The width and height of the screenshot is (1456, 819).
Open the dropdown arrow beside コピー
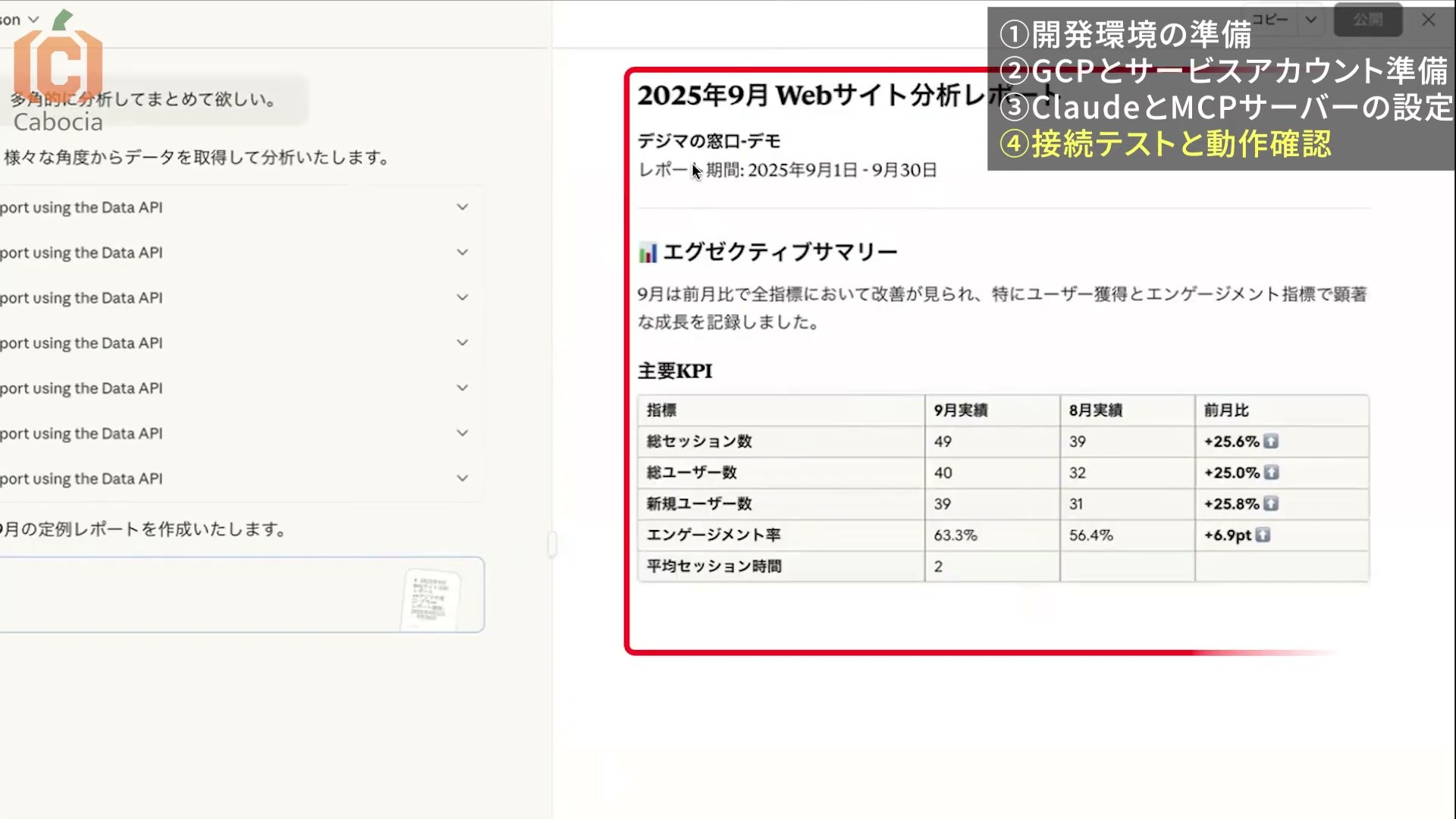point(1310,20)
